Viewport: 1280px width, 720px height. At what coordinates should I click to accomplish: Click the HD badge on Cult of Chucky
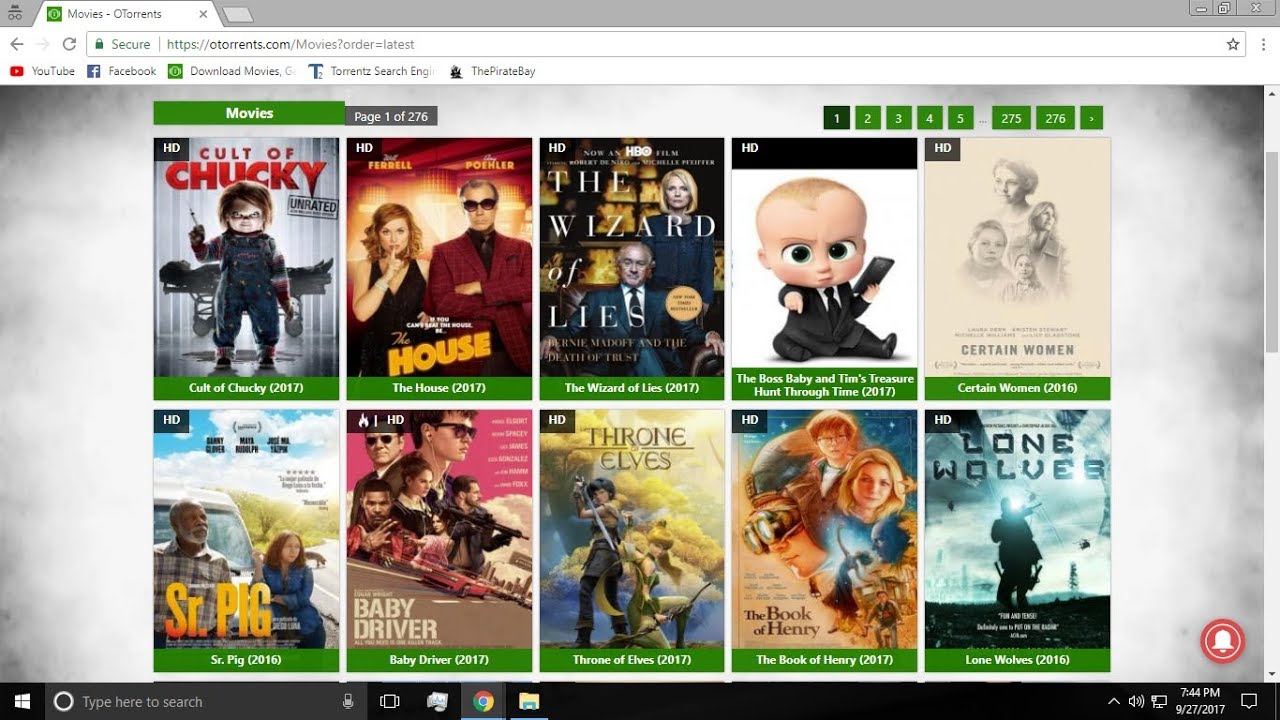tap(172, 148)
